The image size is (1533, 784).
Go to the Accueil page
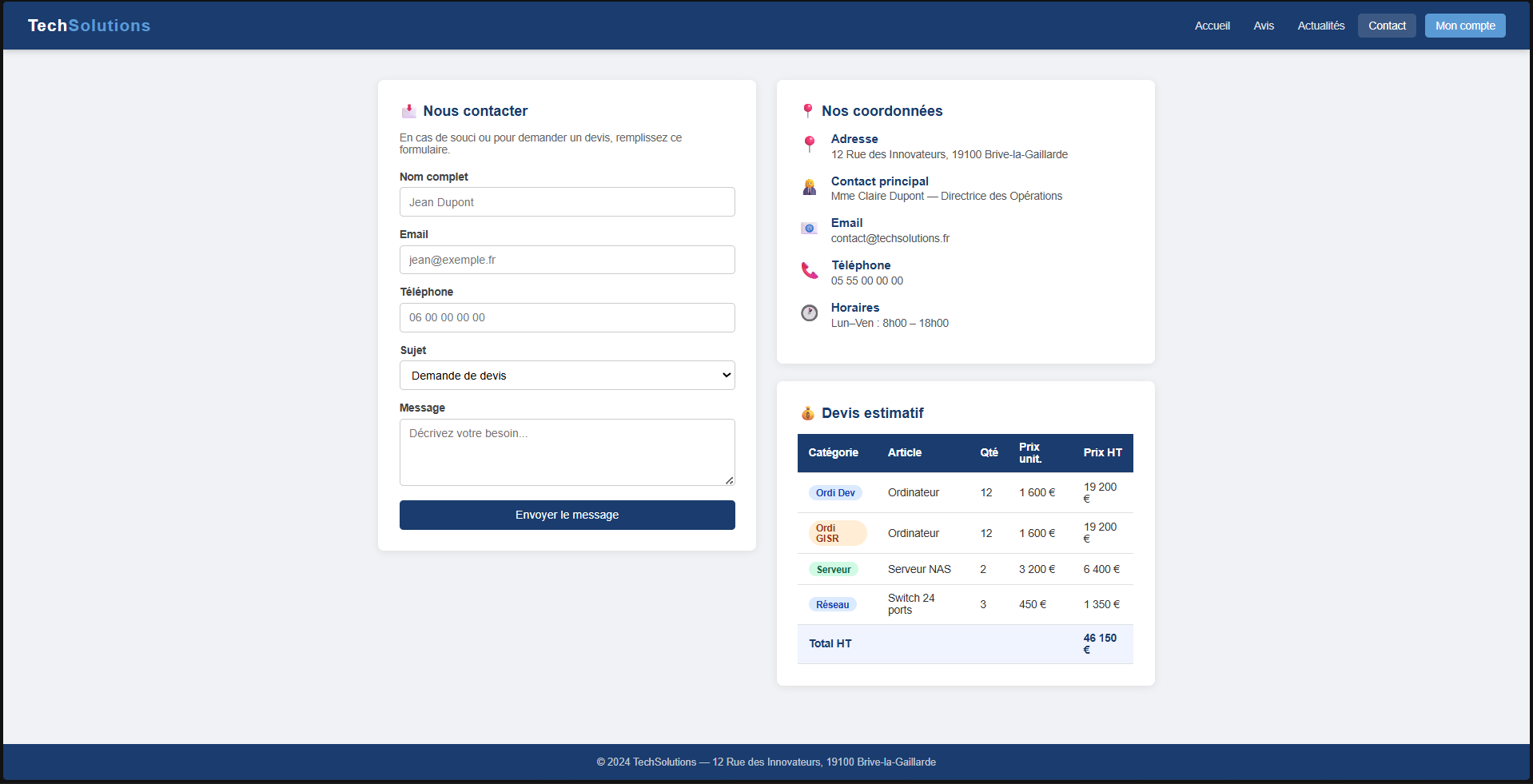pyautogui.click(x=1212, y=26)
